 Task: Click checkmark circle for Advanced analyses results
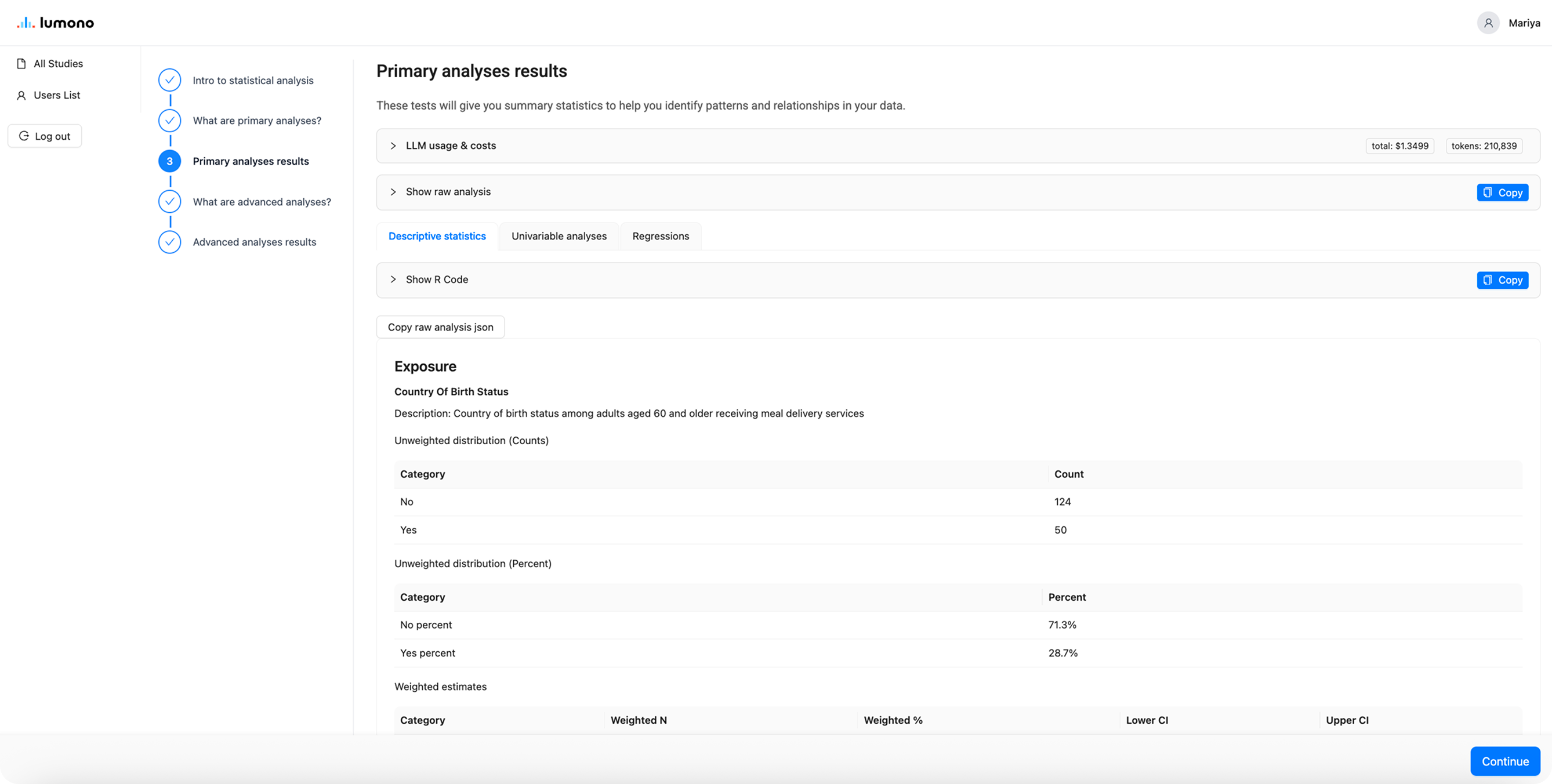[x=170, y=242]
